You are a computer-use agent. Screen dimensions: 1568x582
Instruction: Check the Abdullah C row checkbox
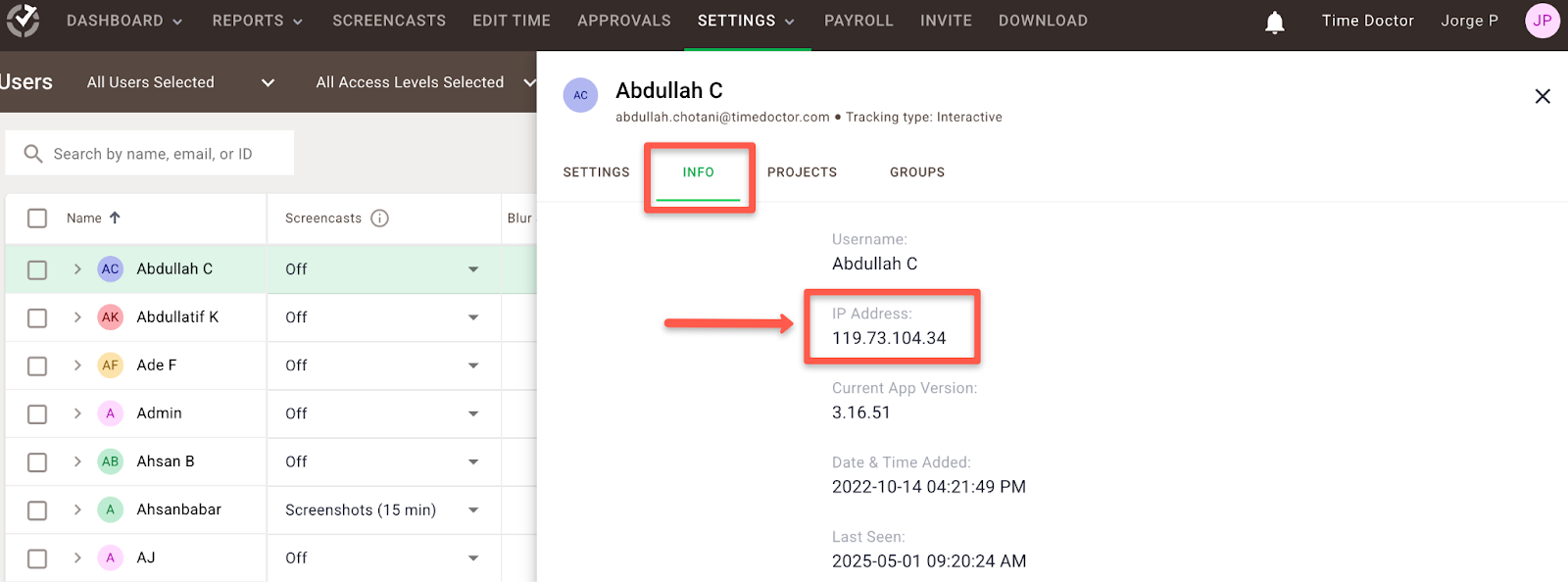pyautogui.click(x=36, y=268)
